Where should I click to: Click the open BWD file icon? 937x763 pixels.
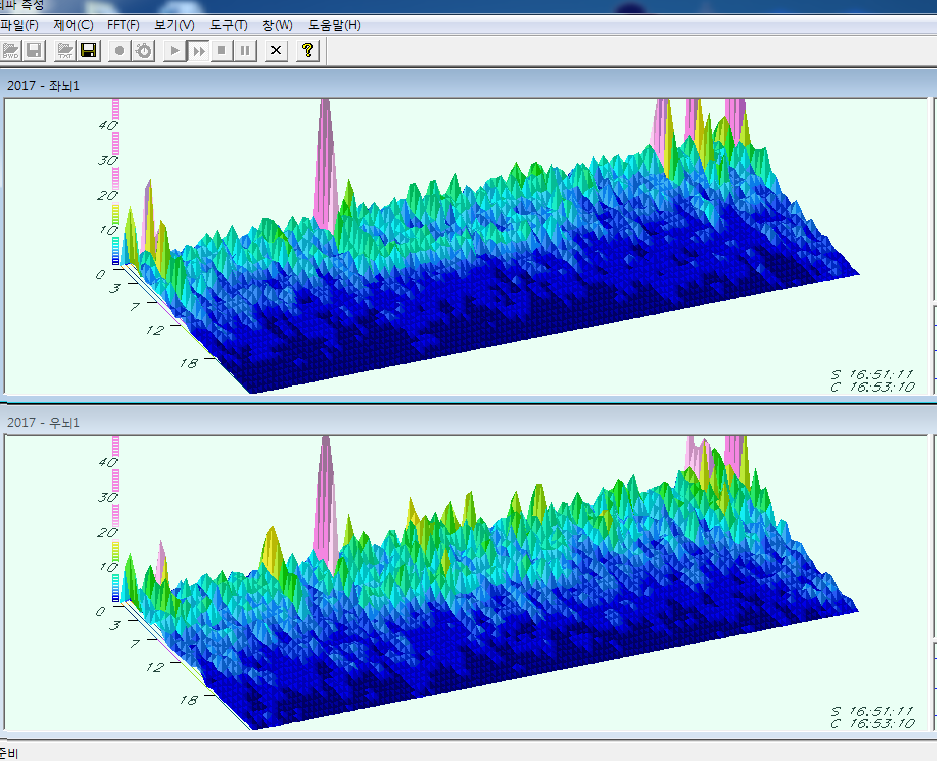(12, 50)
